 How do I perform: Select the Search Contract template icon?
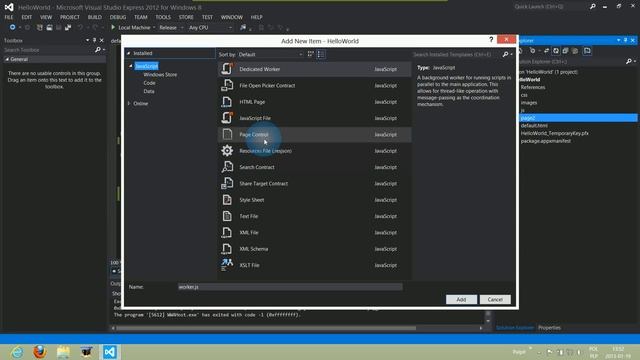point(227,167)
